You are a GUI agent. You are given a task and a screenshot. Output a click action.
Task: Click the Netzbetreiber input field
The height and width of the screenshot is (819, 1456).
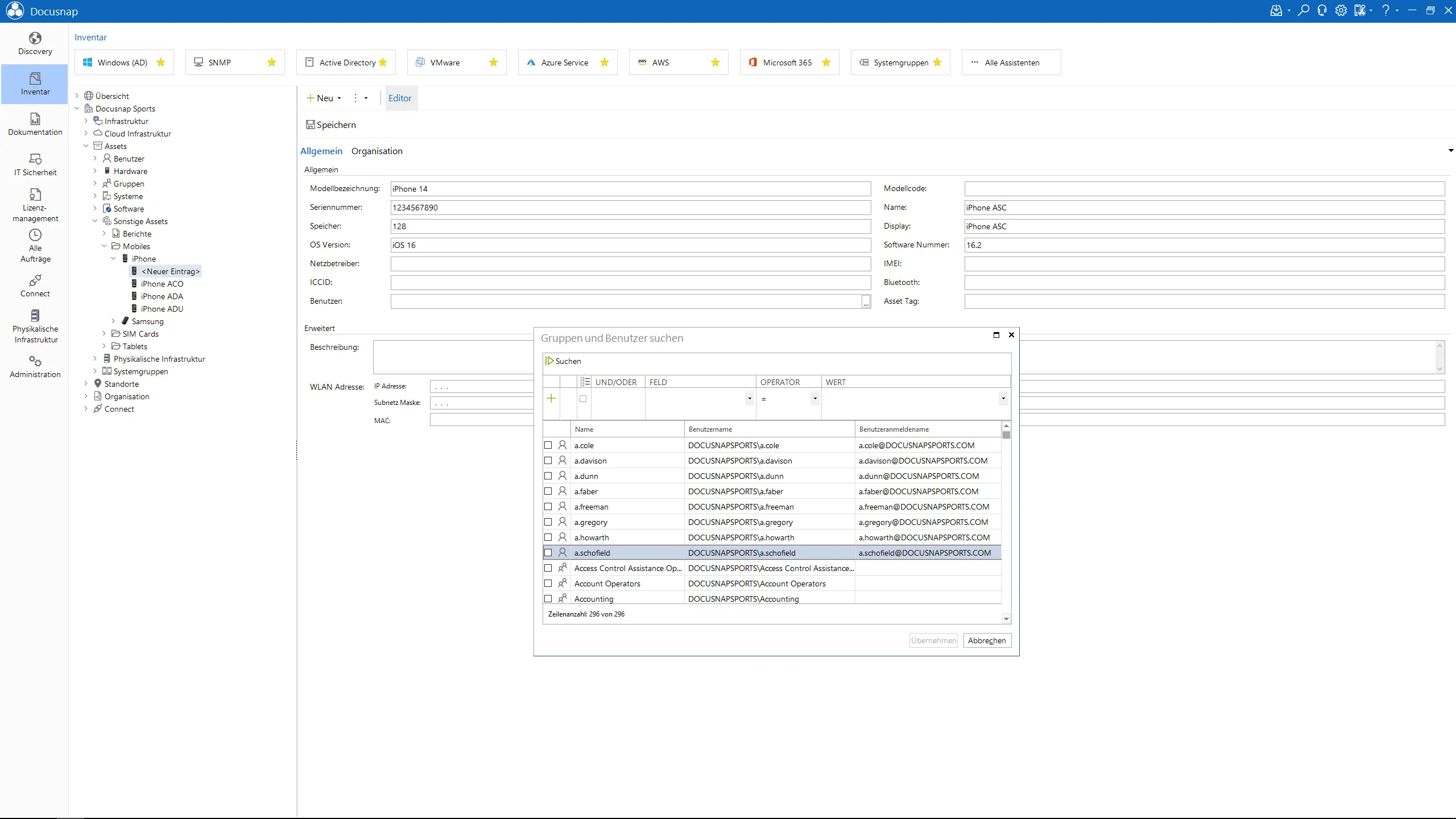(x=630, y=264)
